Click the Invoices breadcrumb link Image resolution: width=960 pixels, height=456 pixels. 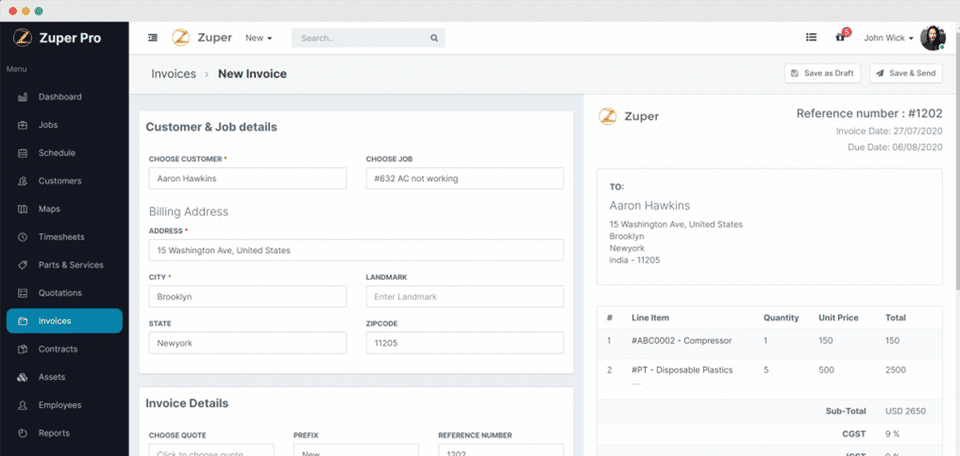pyautogui.click(x=174, y=74)
